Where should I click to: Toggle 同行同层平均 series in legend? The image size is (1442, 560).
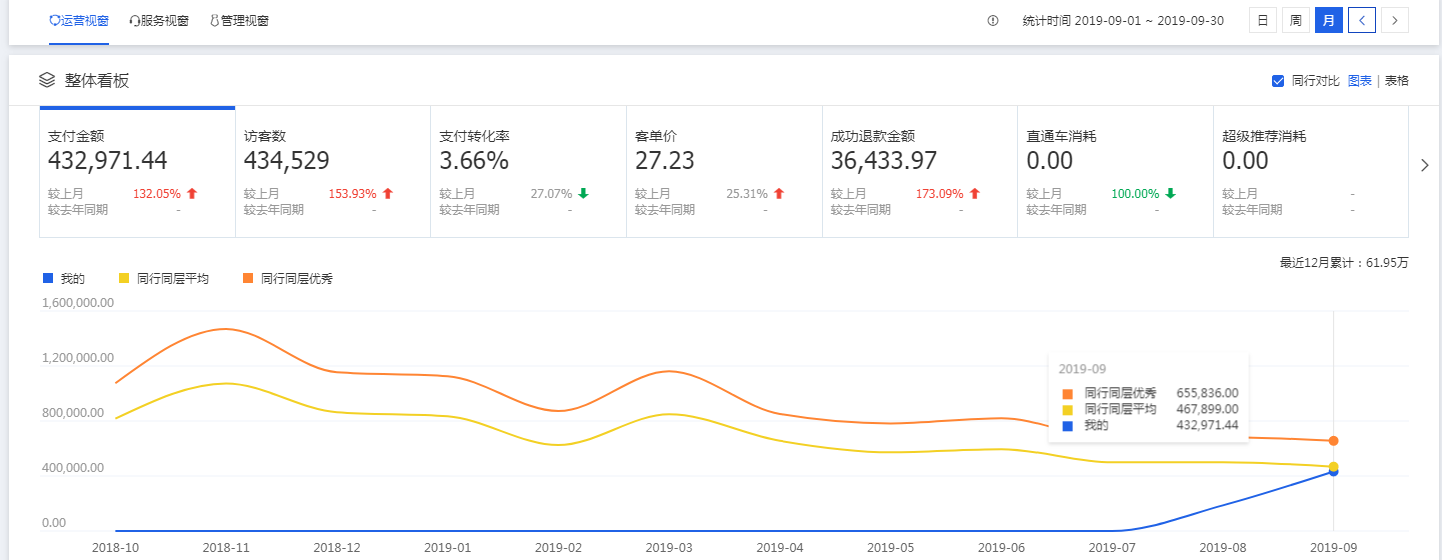(x=163, y=278)
